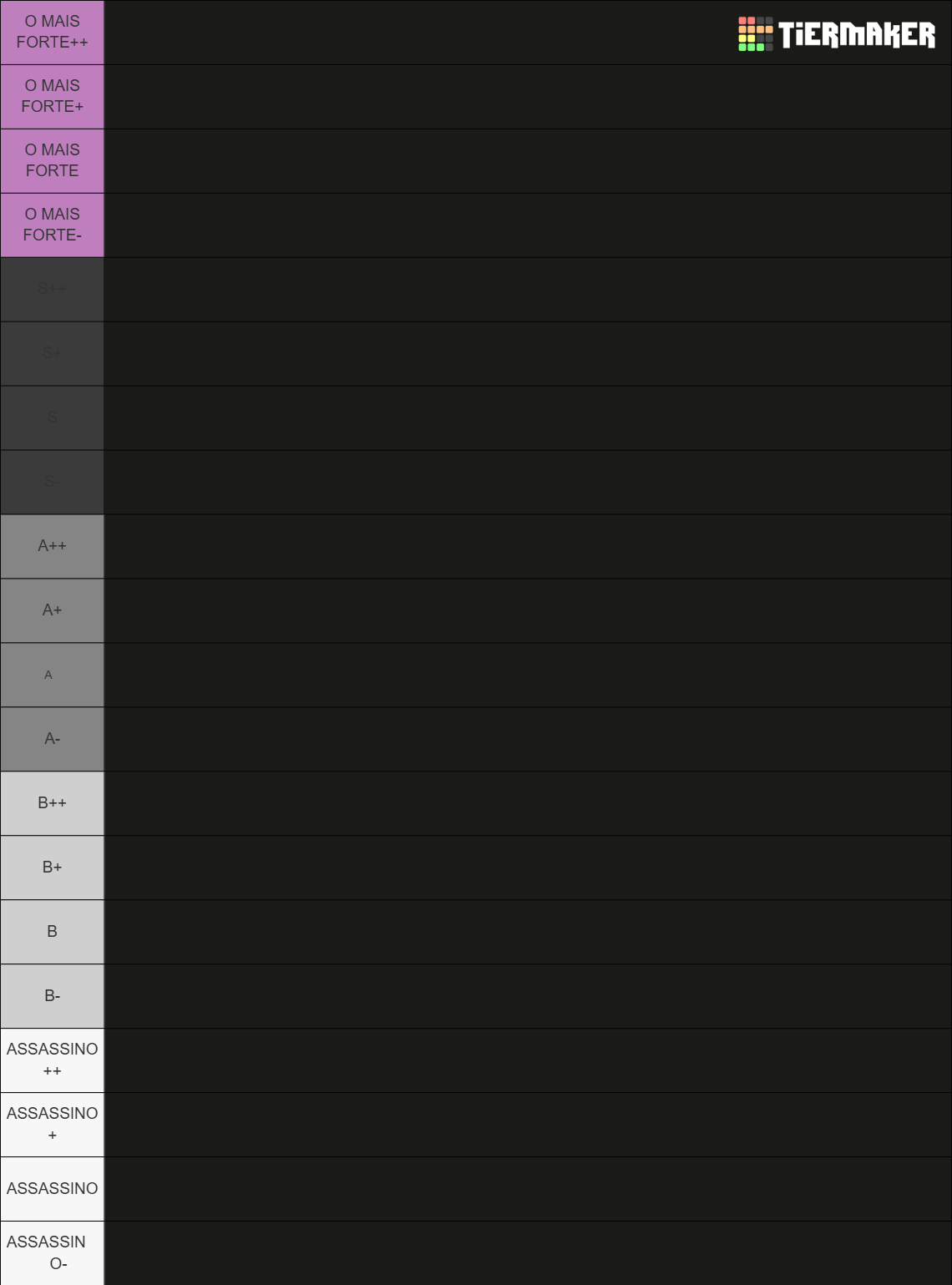Click the TierMaker logo
Screen dimensions: 952x1285
click(x=837, y=34)
